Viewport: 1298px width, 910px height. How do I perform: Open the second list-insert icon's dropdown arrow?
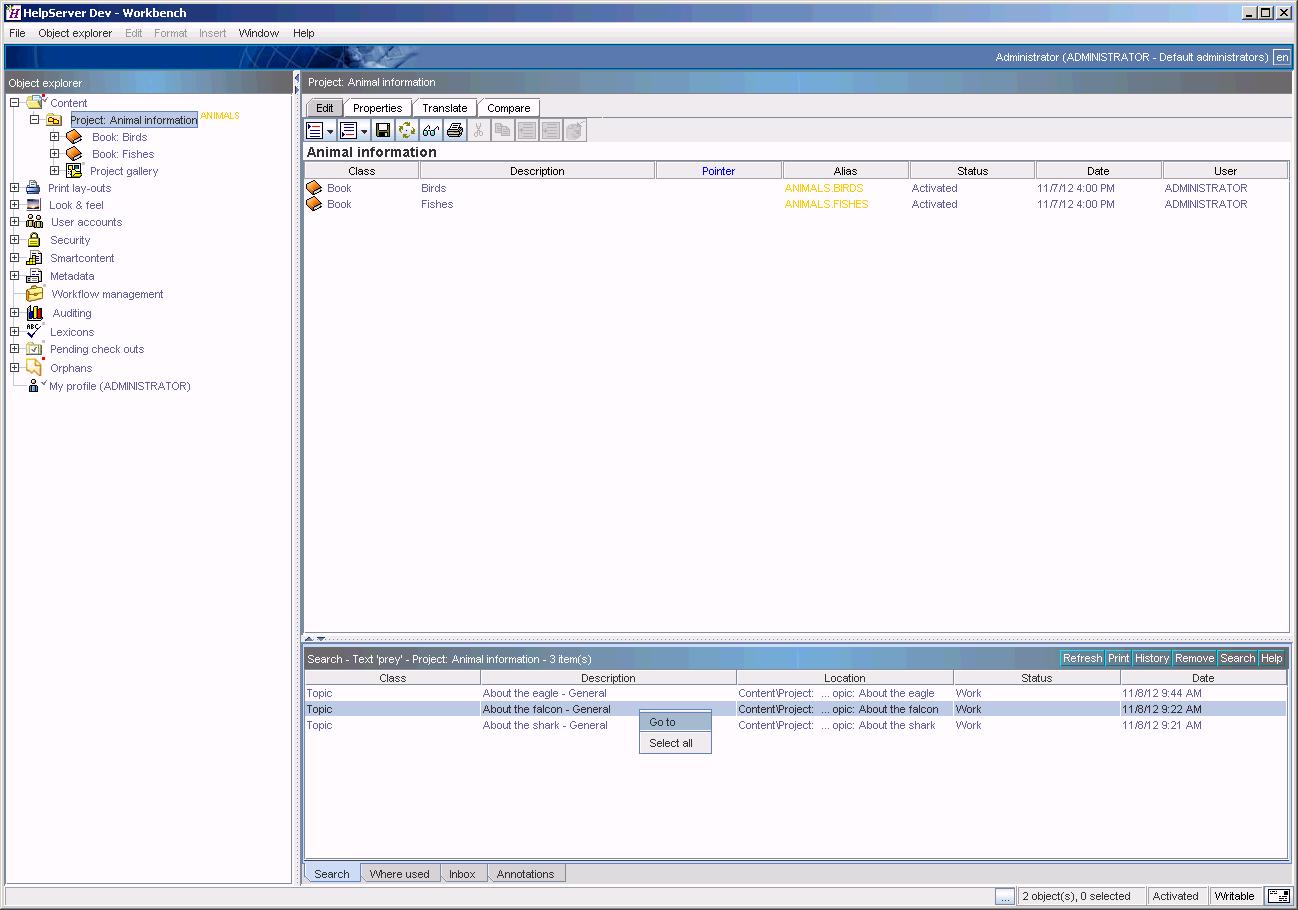(x=364, y=131)
